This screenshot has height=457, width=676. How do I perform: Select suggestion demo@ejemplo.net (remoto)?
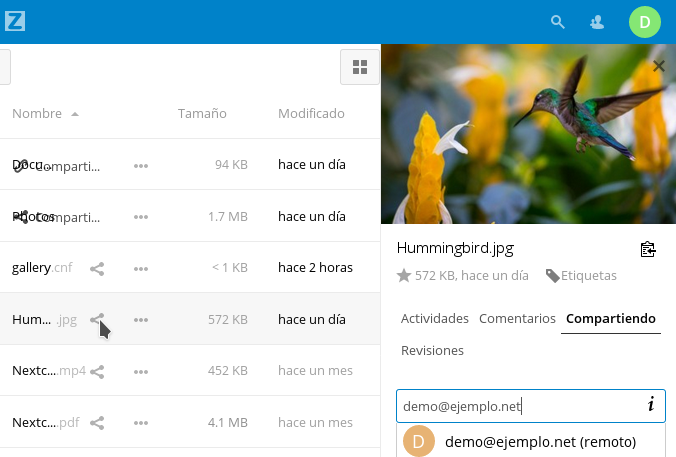point(531,441)
